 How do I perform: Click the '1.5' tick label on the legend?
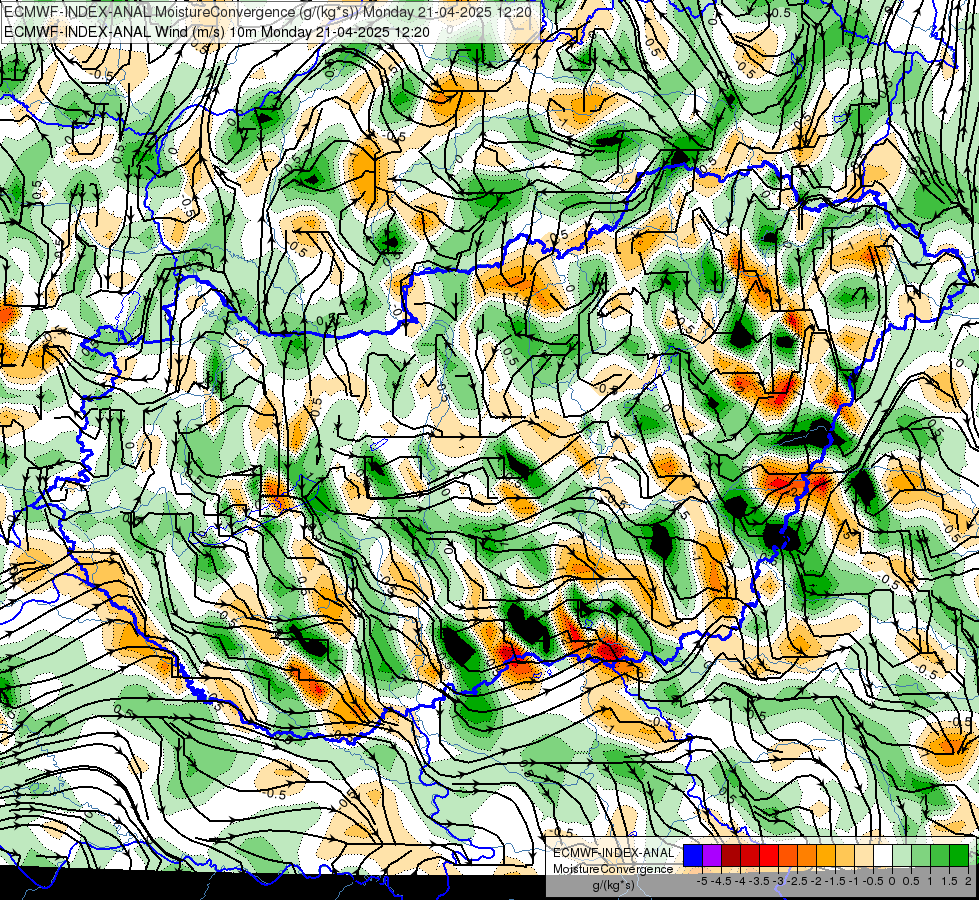949,881
